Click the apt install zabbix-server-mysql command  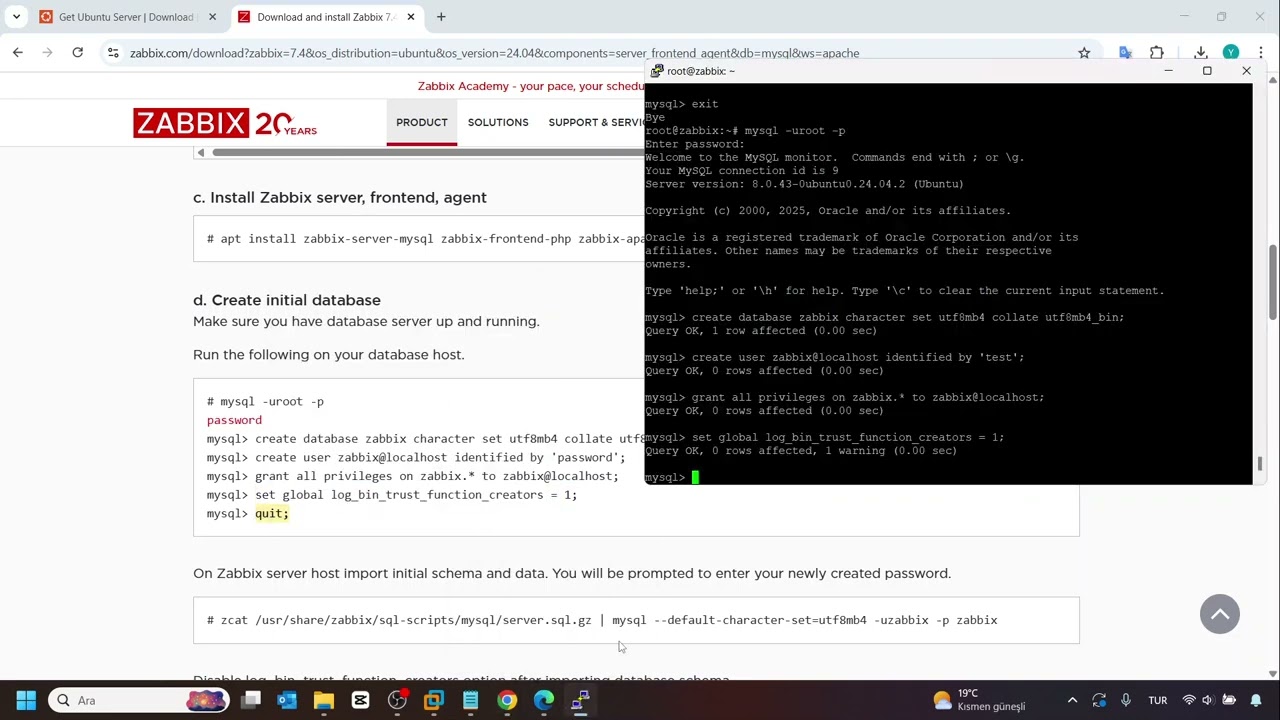pos(426,239)
